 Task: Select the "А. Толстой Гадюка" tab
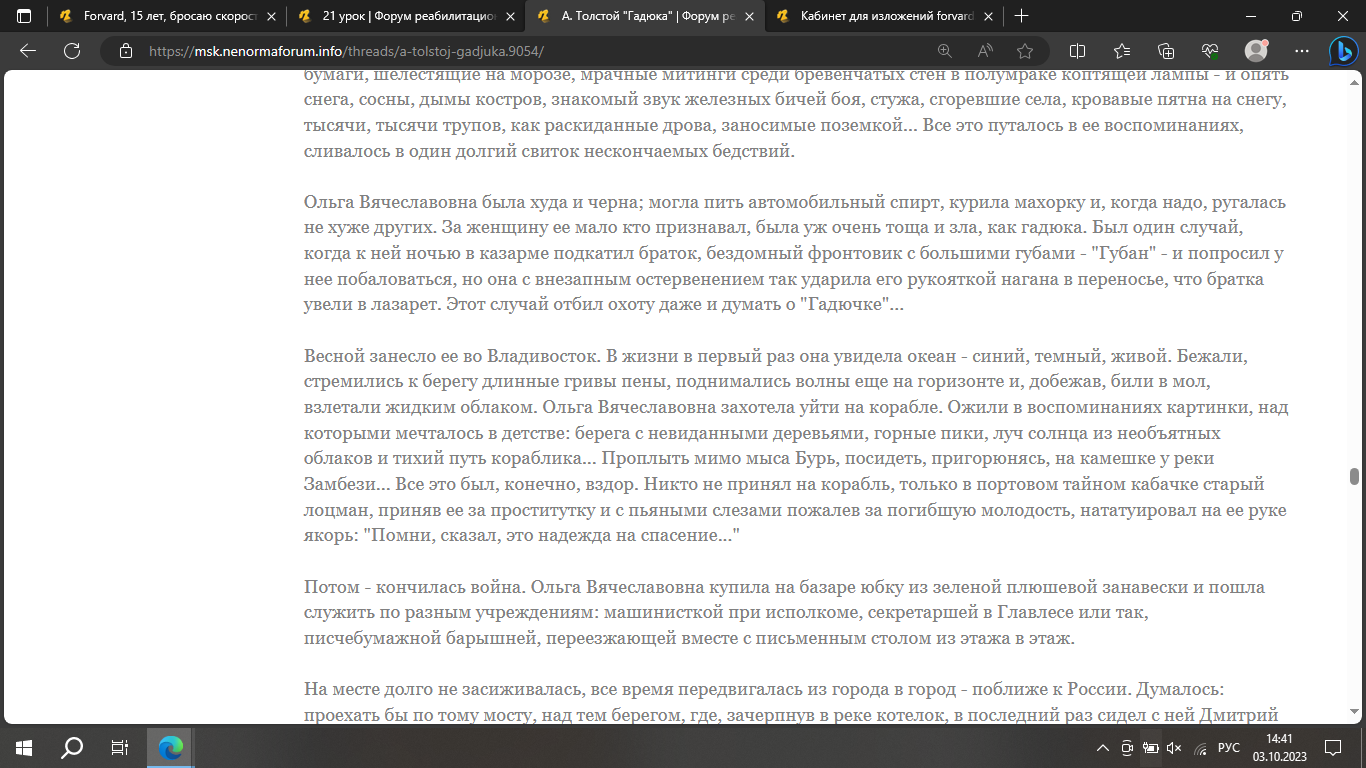tap(645, 16)
